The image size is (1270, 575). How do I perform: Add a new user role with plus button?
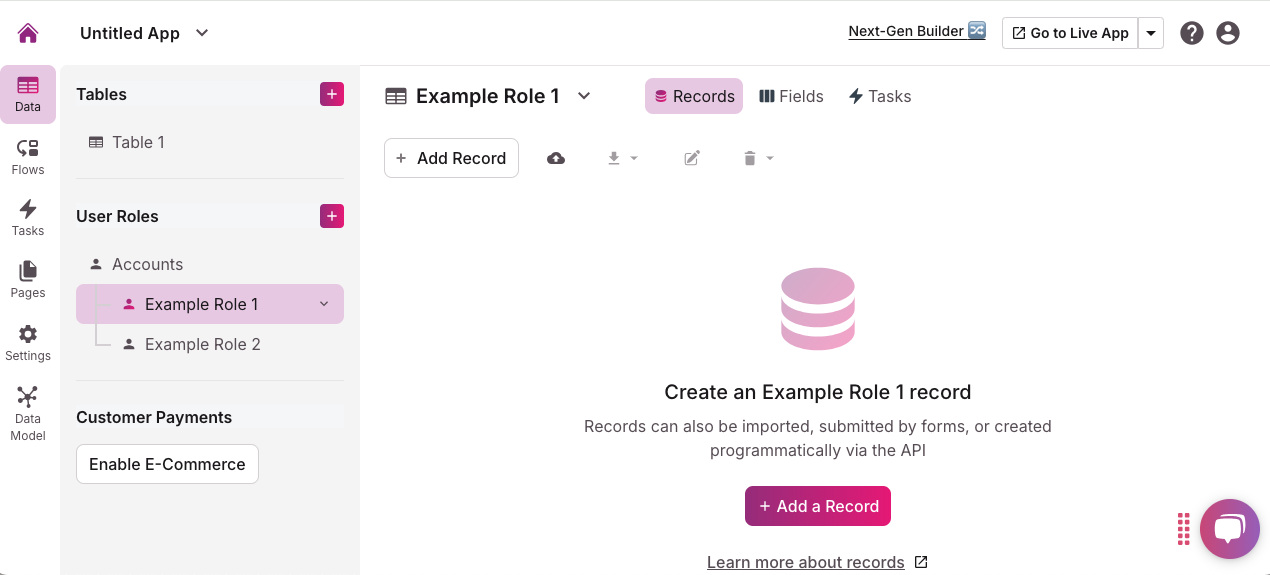point(332,216)
